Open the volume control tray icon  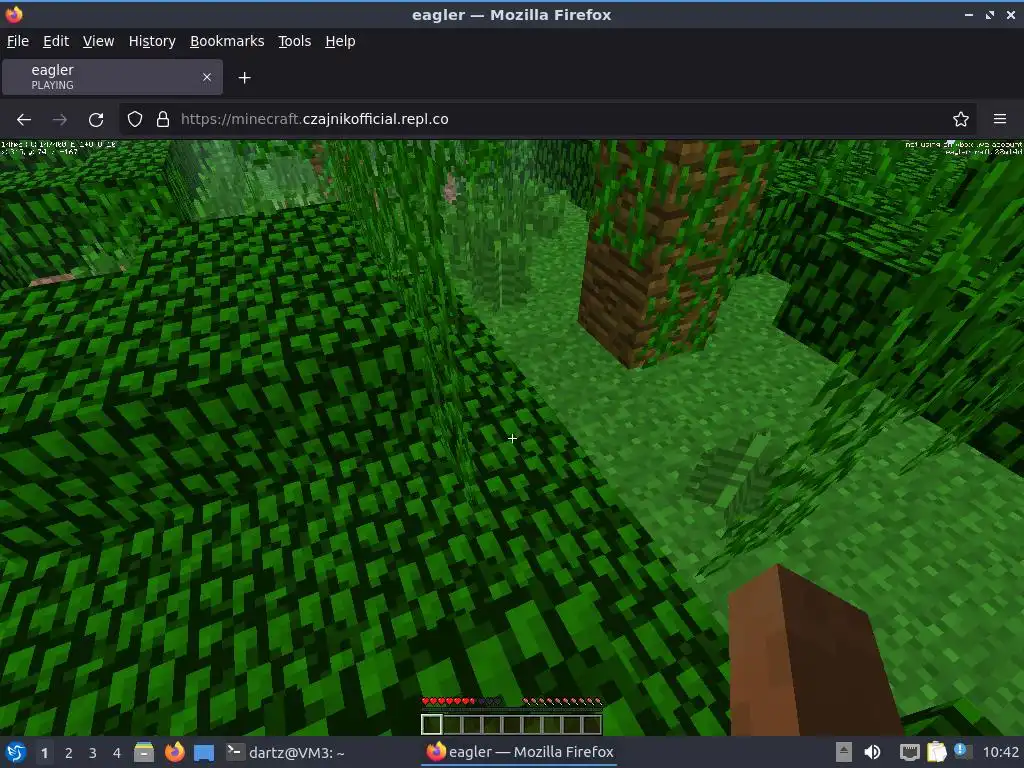tap(872, 752)
